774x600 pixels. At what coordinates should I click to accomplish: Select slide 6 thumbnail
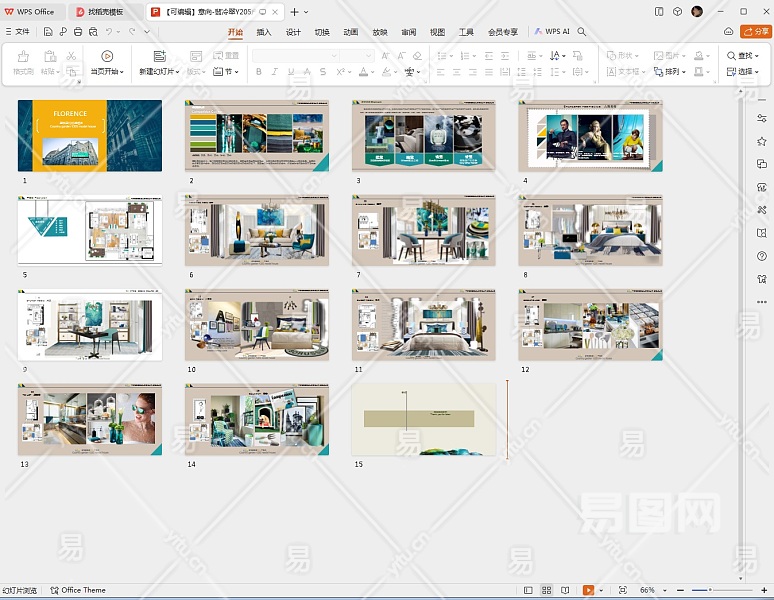click(x=257, y=230)
